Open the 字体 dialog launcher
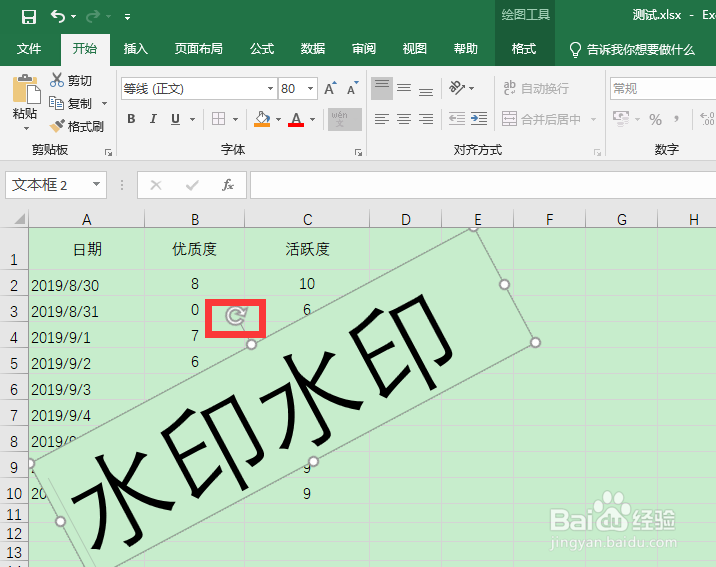 pyautogui.click(x=358, y=152)
